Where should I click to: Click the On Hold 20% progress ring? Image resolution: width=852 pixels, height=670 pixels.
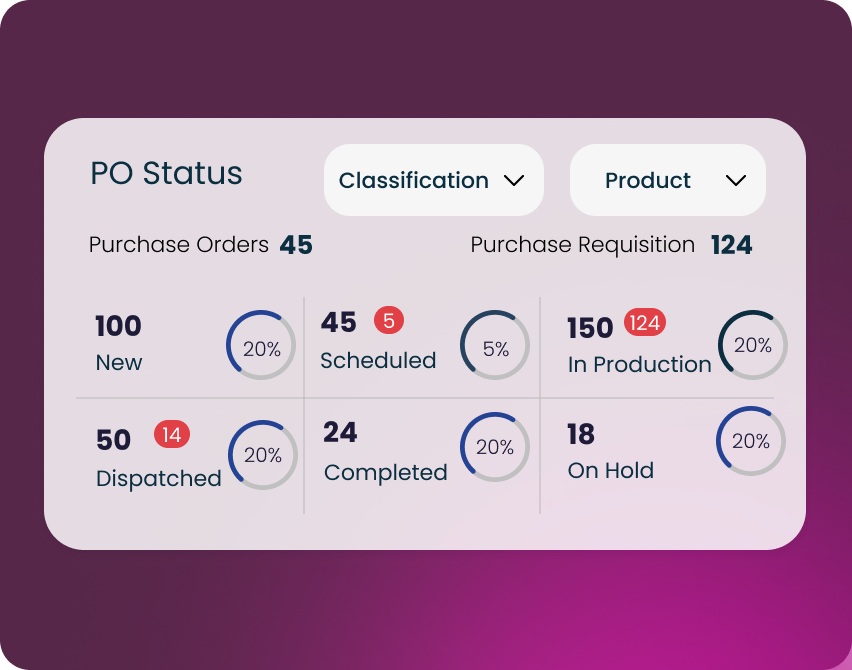(751, 441)
